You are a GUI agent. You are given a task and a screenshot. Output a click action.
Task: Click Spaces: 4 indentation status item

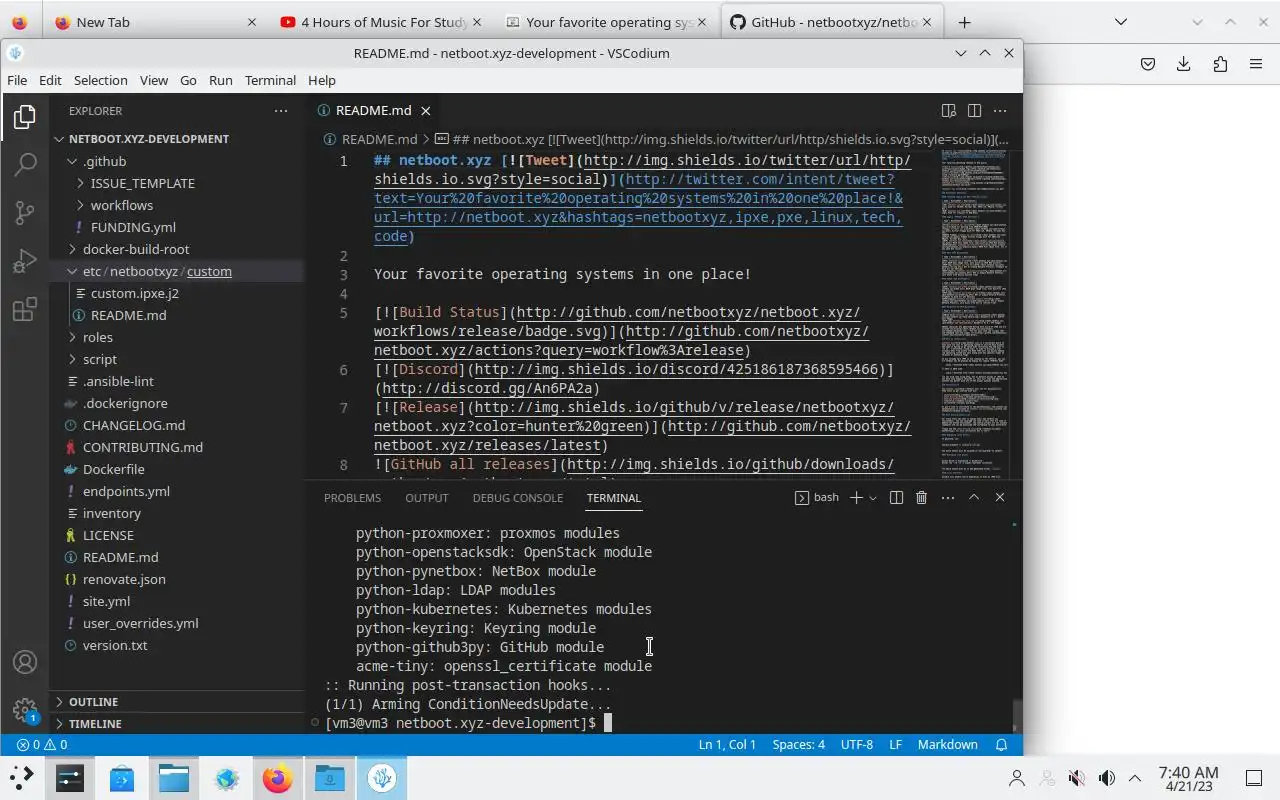(x=799, y=744)
